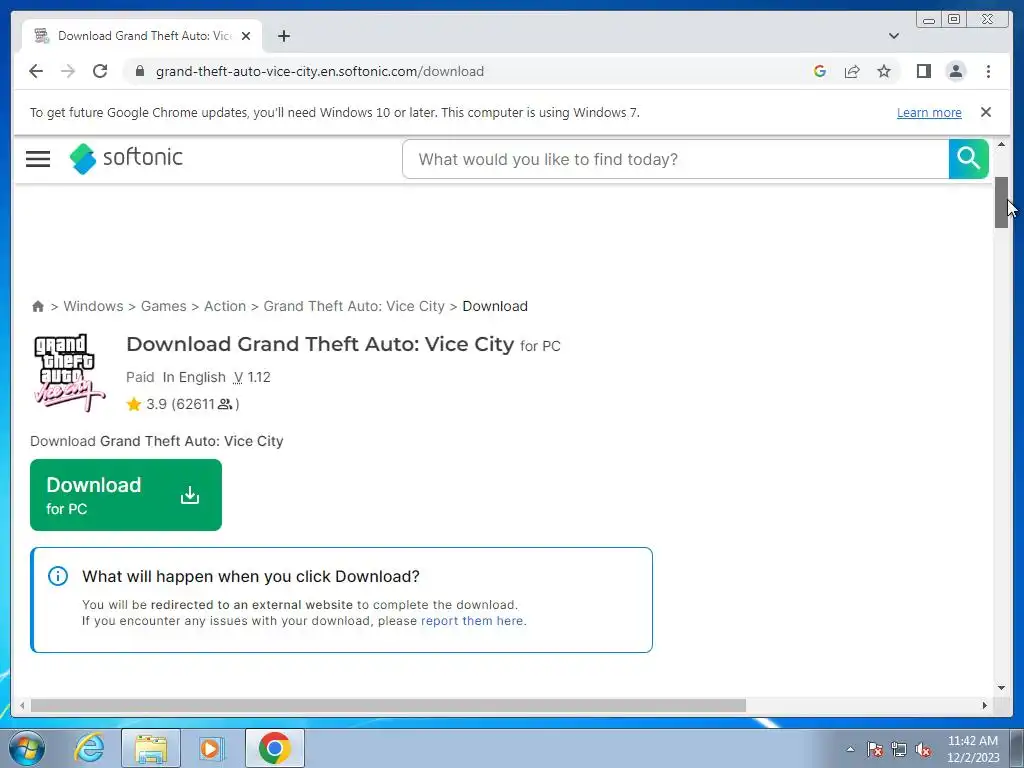Open the Learn more link
The height and width of the screenshot is (768, 1024).
tap(929, 112)
